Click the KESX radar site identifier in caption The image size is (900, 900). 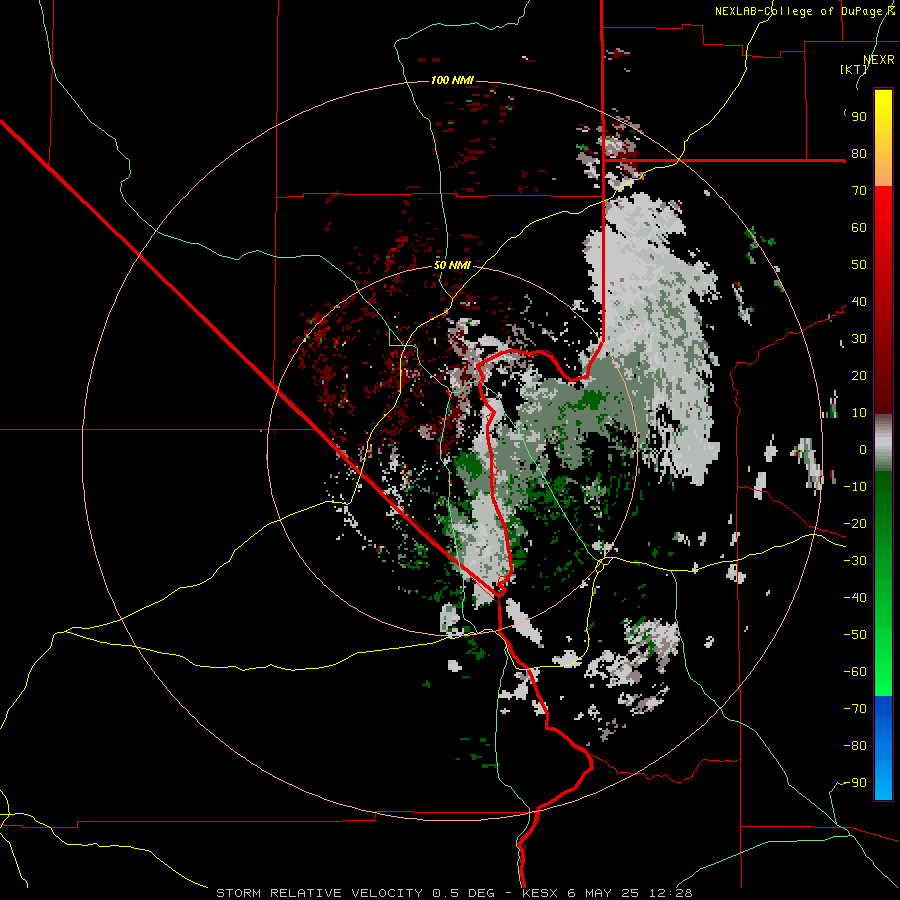tap(540, 893)
